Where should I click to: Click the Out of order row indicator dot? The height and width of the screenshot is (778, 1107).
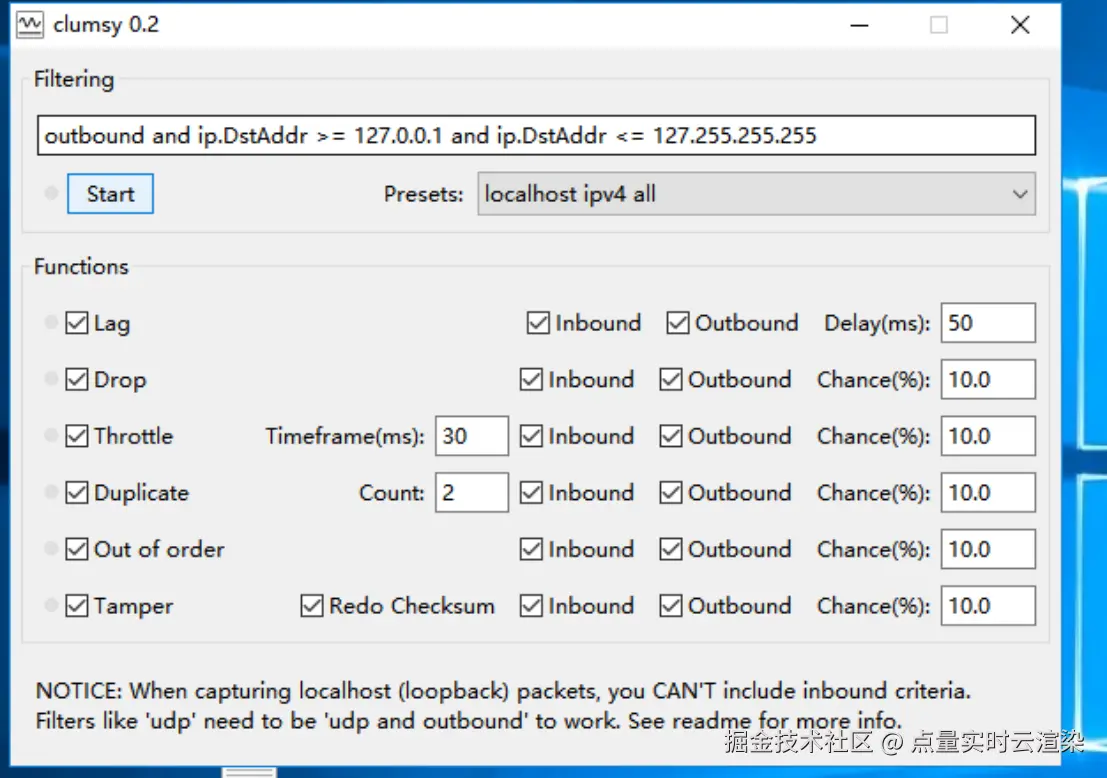tap(51, 549)
